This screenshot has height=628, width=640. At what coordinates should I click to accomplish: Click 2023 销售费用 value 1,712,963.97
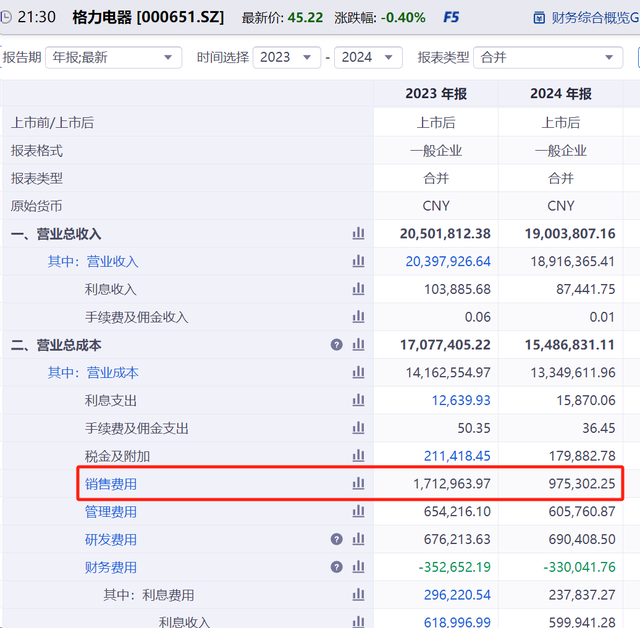[452, 484]
